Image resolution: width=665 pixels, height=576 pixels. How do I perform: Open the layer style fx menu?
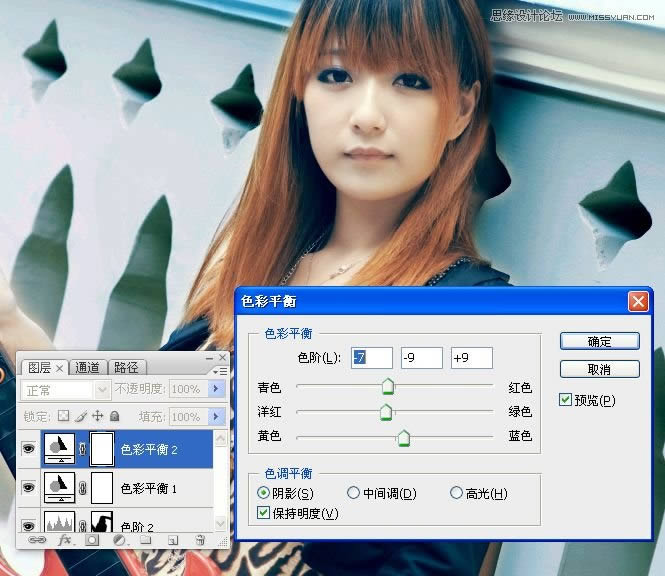point(66,540)
